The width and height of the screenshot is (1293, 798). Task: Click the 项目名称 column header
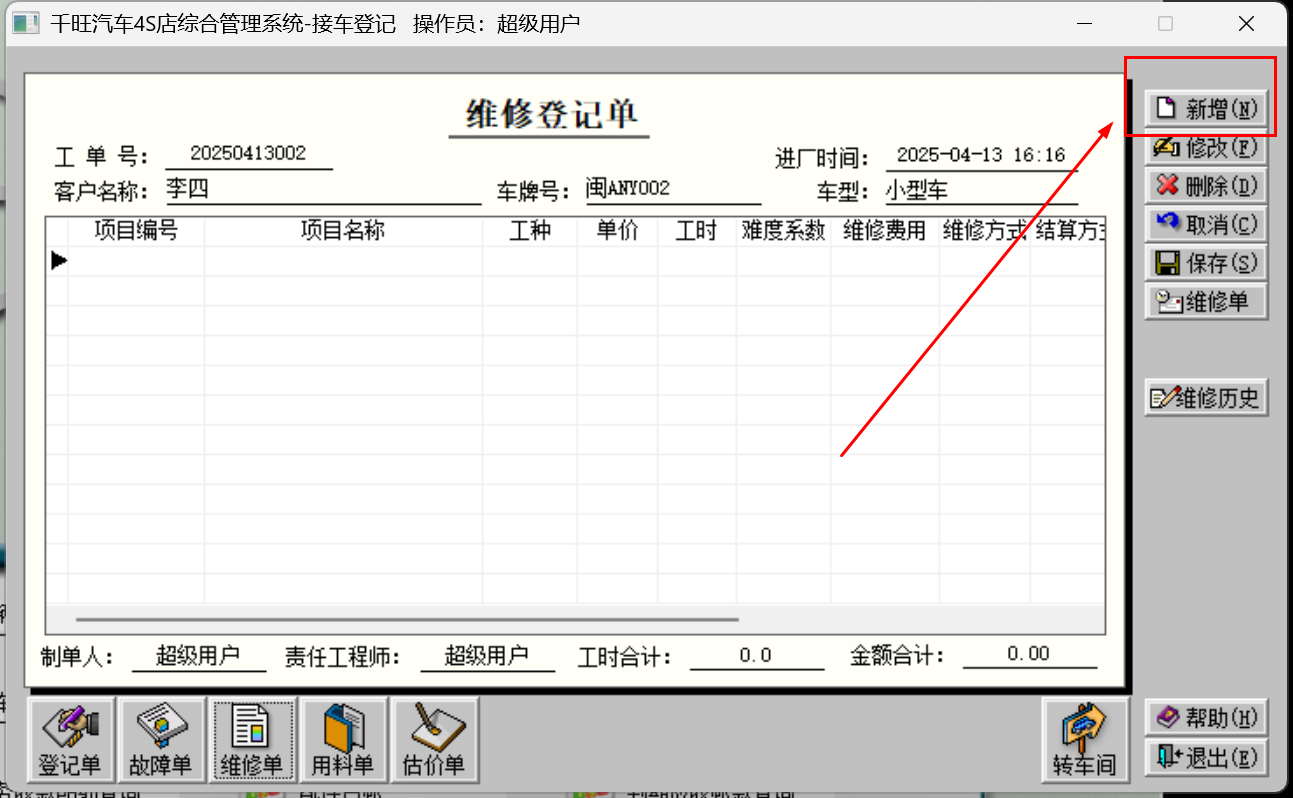343,231
